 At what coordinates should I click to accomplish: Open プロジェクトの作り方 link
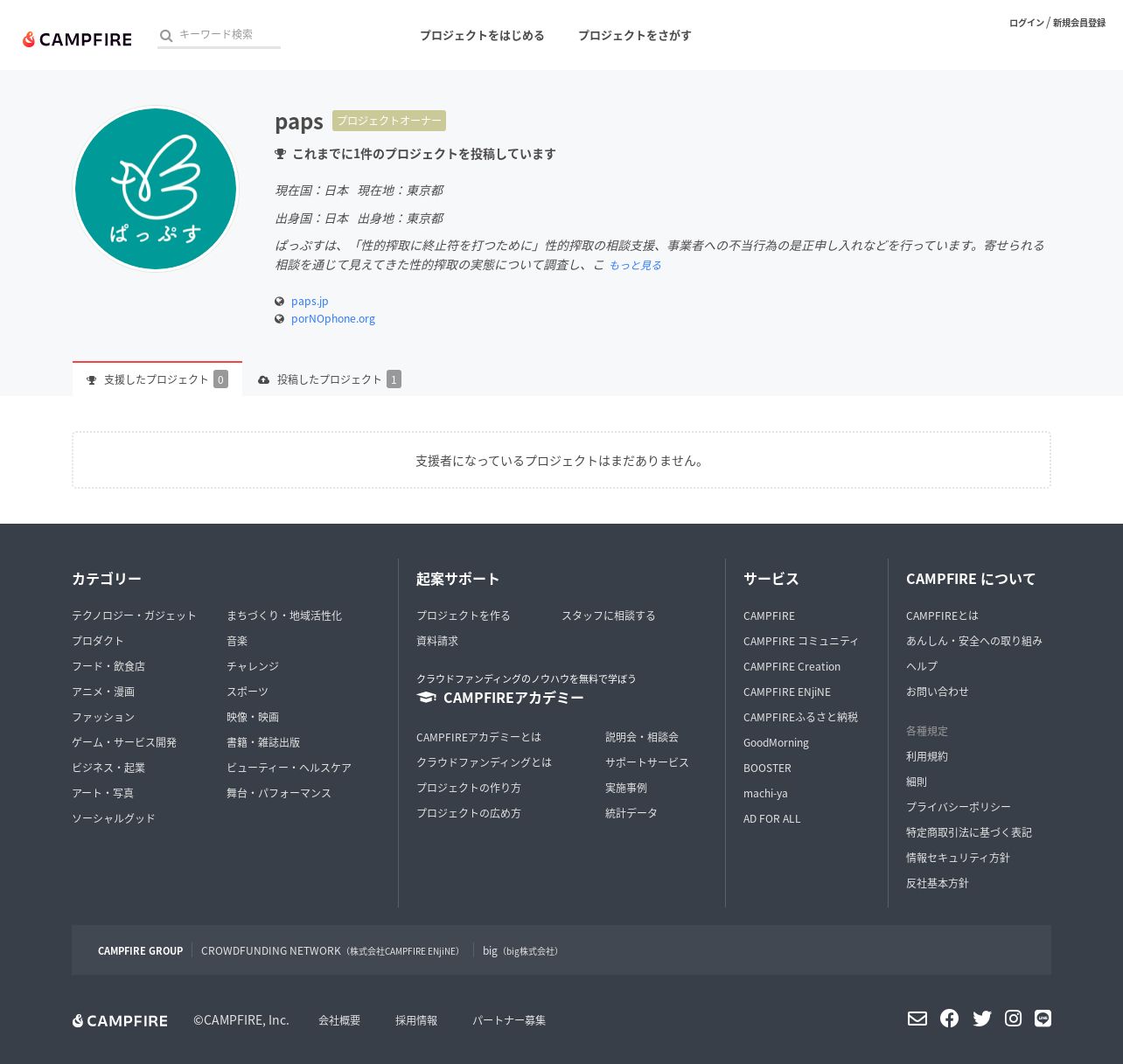click(469, 788)
